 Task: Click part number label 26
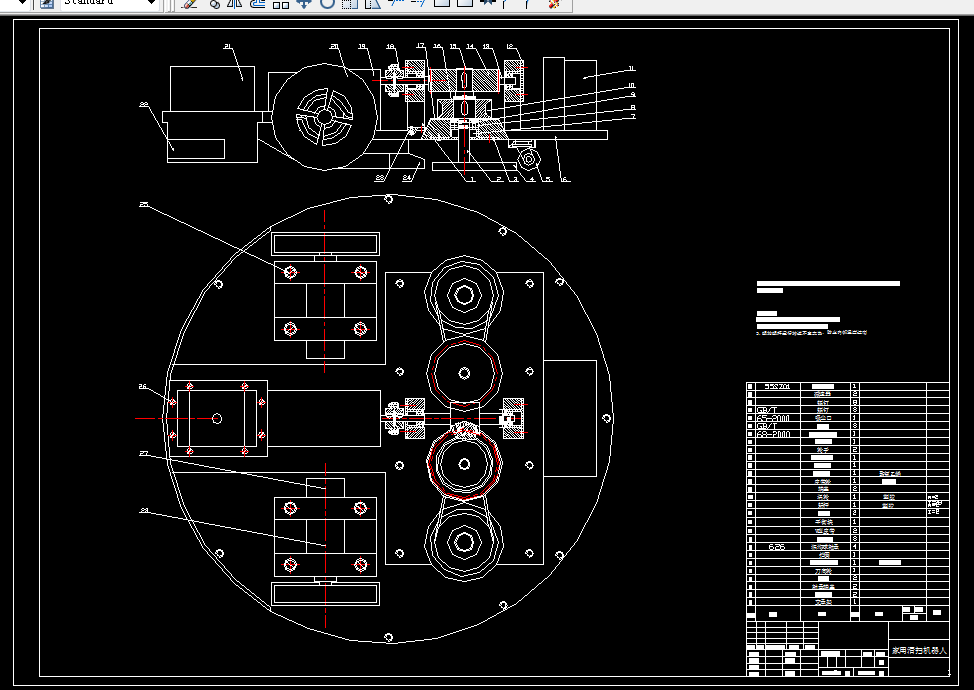(x=143, y=386)
